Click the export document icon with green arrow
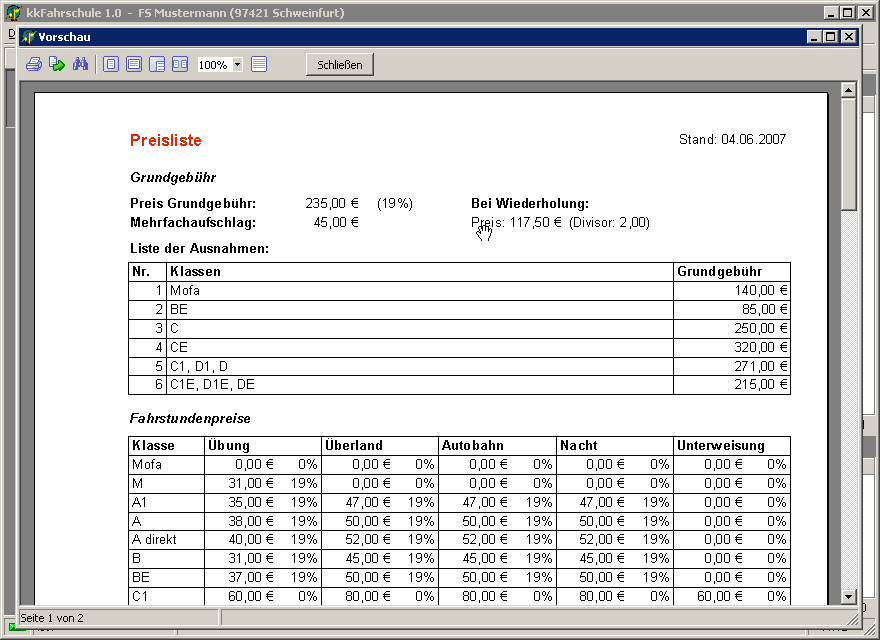Screen dimensions: 880x640 pos(57,64)
